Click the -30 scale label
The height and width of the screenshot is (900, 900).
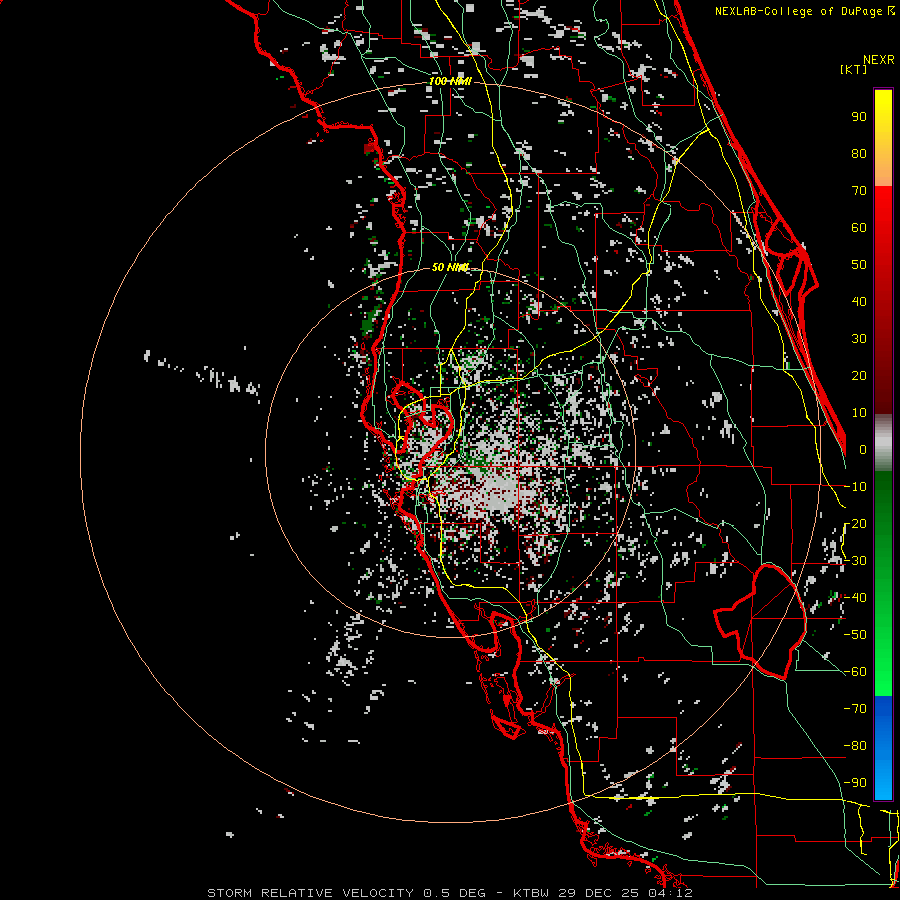click(x=855, y=561)
